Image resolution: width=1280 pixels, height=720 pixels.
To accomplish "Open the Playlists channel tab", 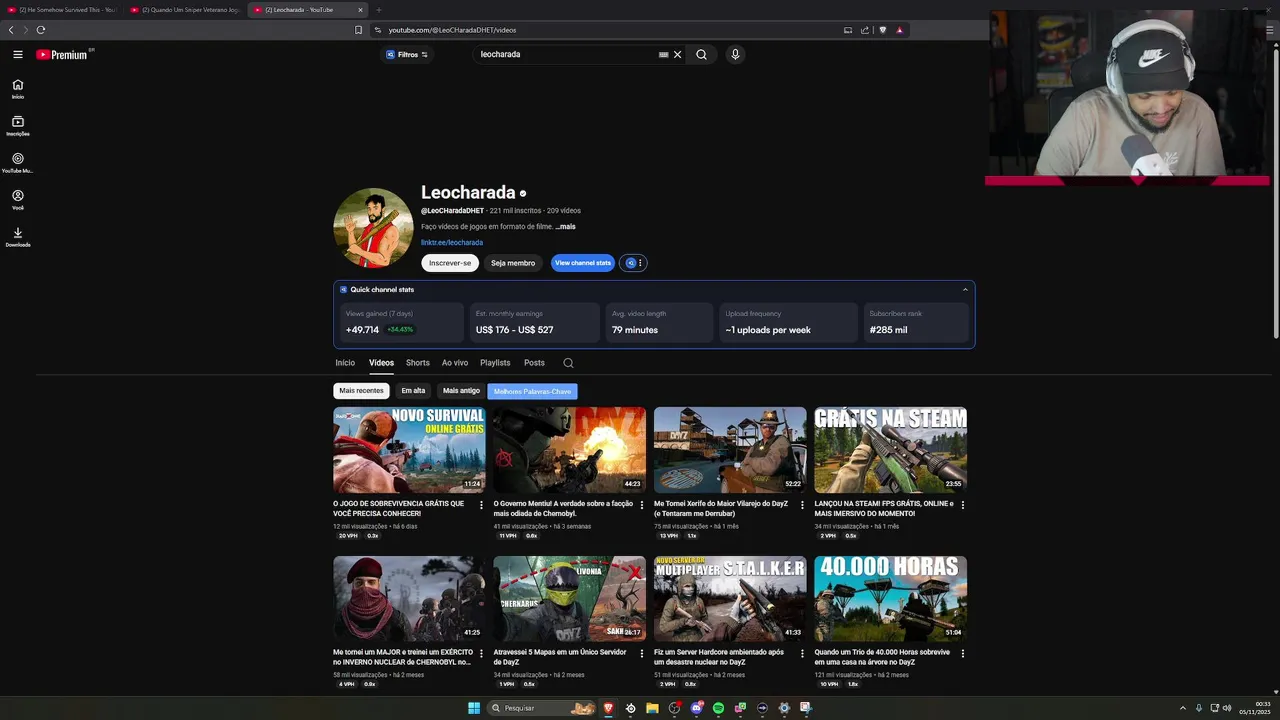I will coord(495,363).
